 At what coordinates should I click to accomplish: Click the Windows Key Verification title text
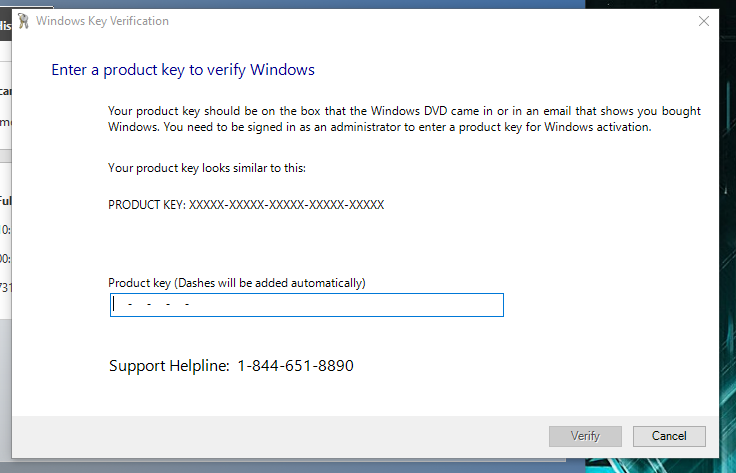(102, 21)
